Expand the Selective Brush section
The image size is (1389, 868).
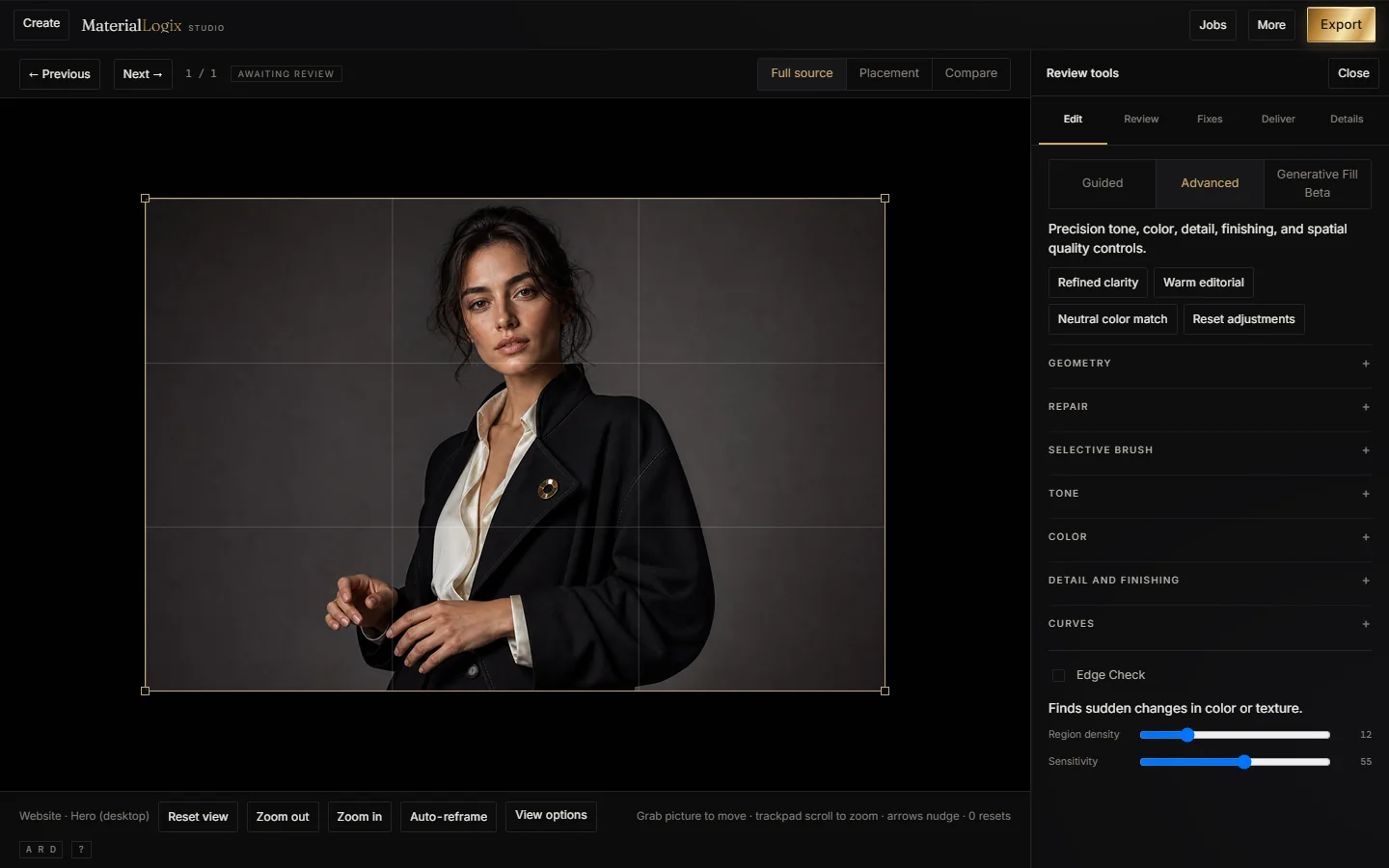(1210, 450)
